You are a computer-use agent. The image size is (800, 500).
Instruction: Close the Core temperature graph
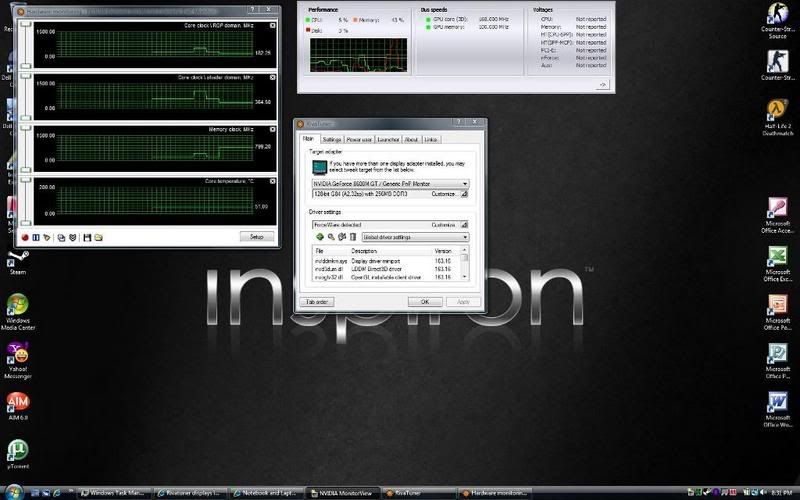pyautogui.click(x=272, y=182)
